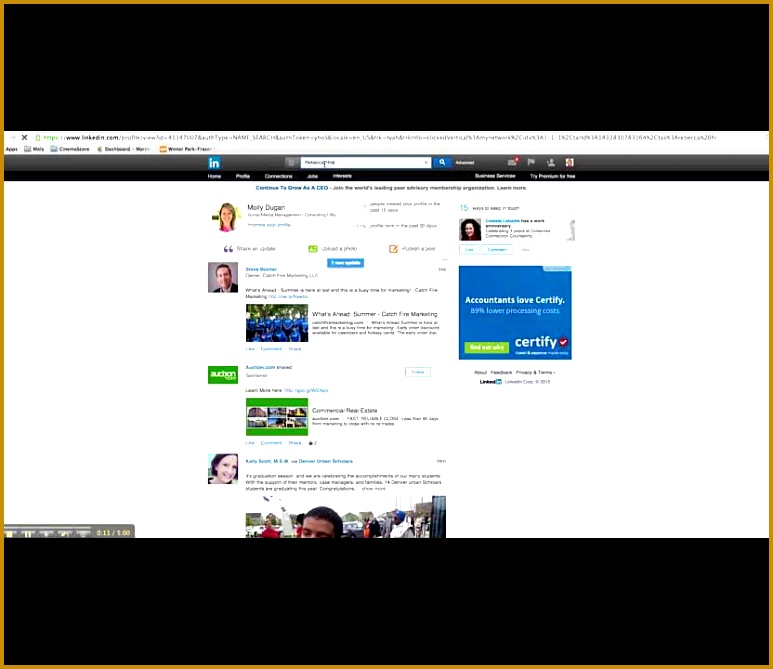The height and width of the screenshot is (669, 773).
Task: Click Steve Bocher profile photo
Action: tap(223, 278)
